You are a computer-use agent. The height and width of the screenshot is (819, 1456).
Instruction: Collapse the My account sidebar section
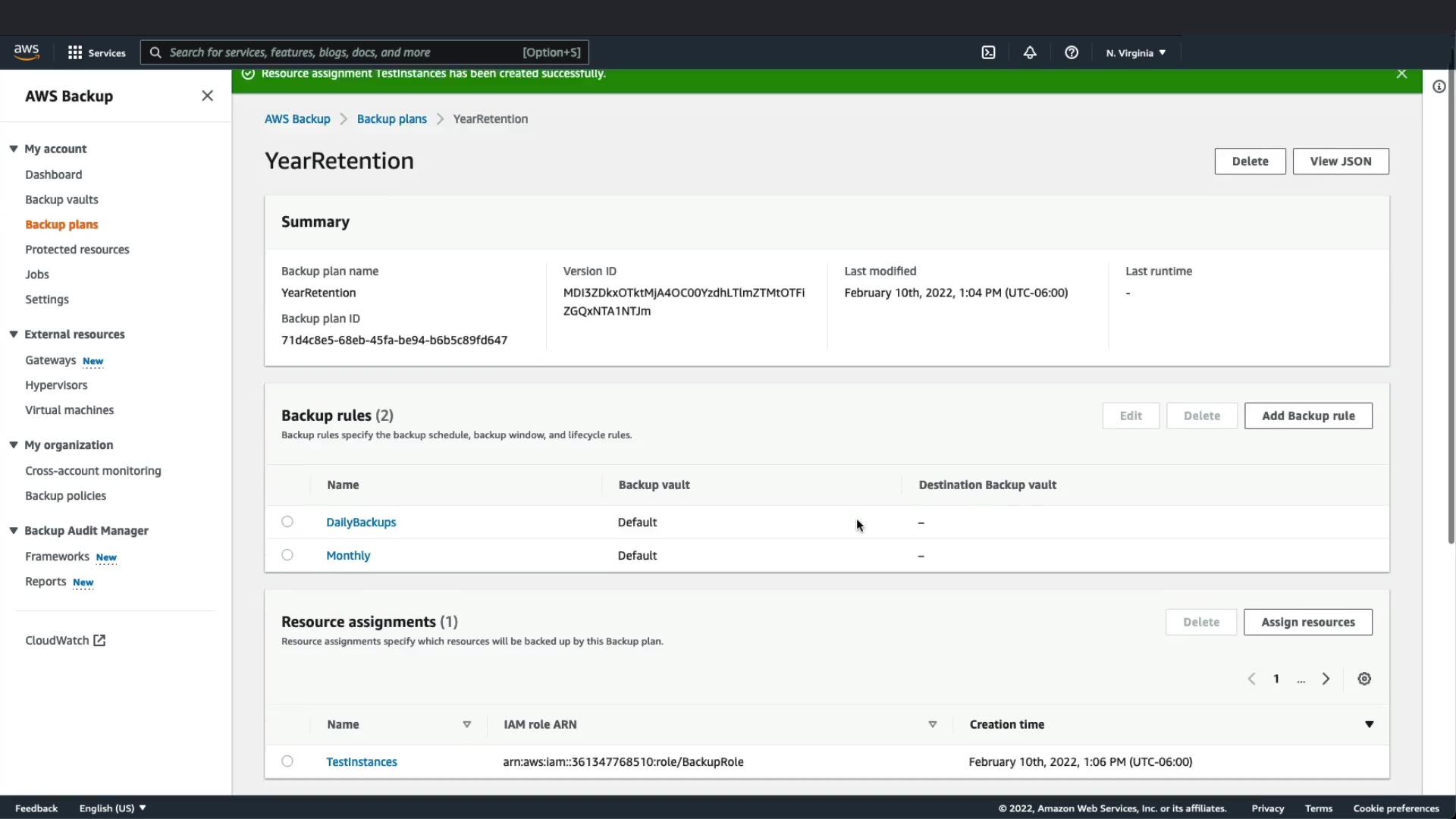14,149
